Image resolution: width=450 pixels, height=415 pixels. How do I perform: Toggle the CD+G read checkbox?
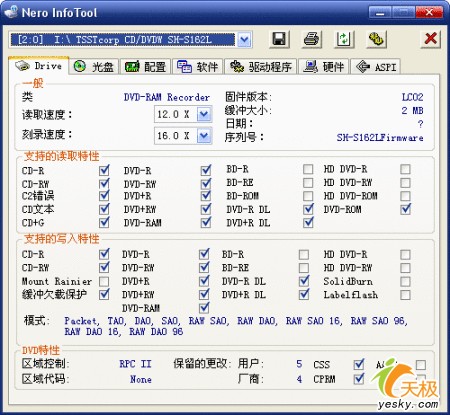pyautogui.click(x=104, y=222)
